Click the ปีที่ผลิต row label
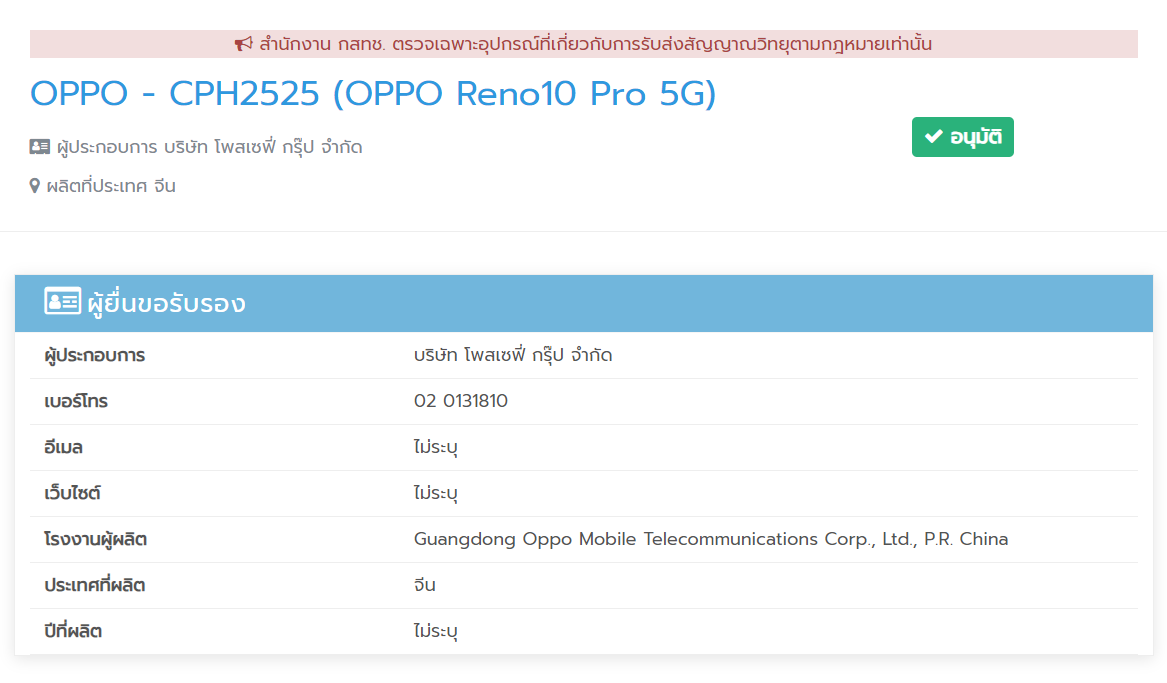Screen dimensions: 1167x683 click(73, 631)
